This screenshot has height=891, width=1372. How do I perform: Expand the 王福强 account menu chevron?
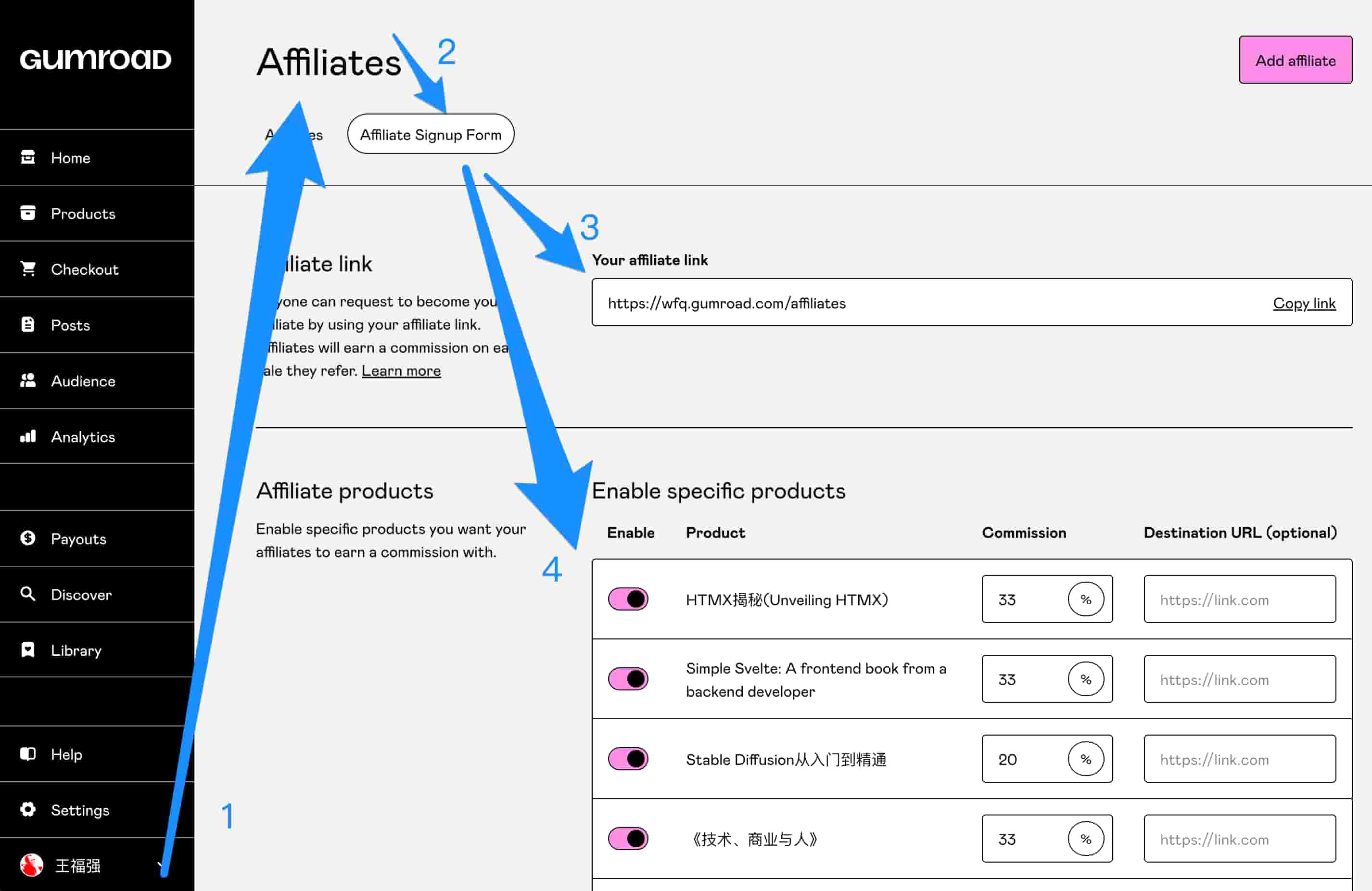tap(160, 865)
